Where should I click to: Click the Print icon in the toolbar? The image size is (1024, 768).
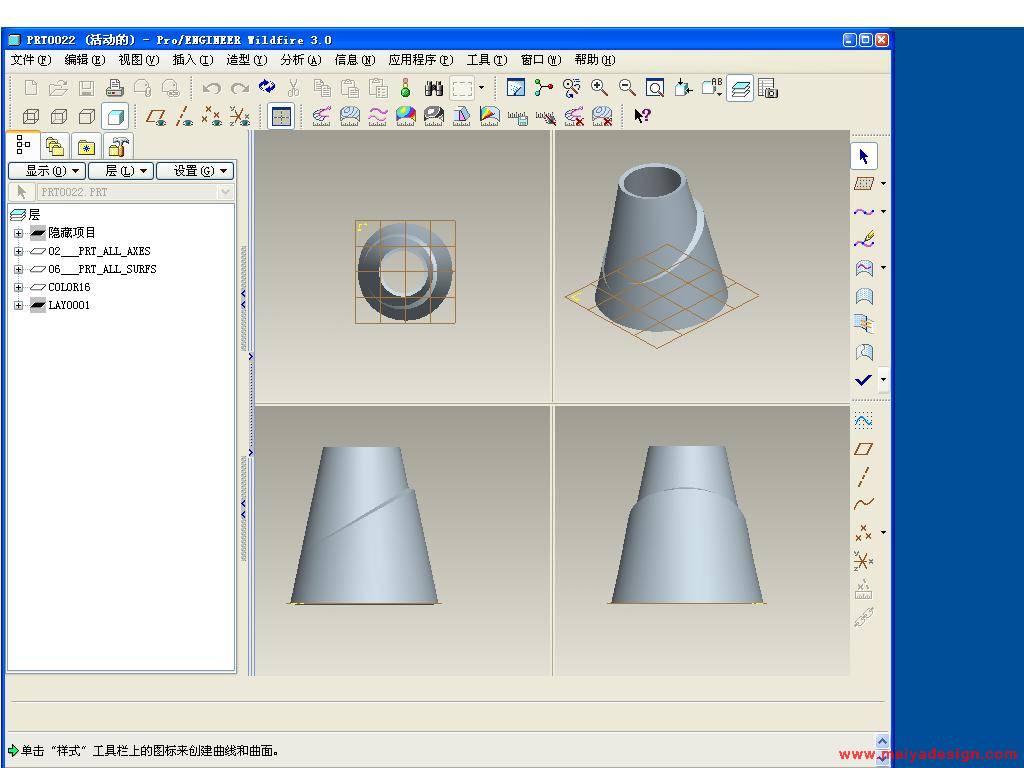click(115, 88)
